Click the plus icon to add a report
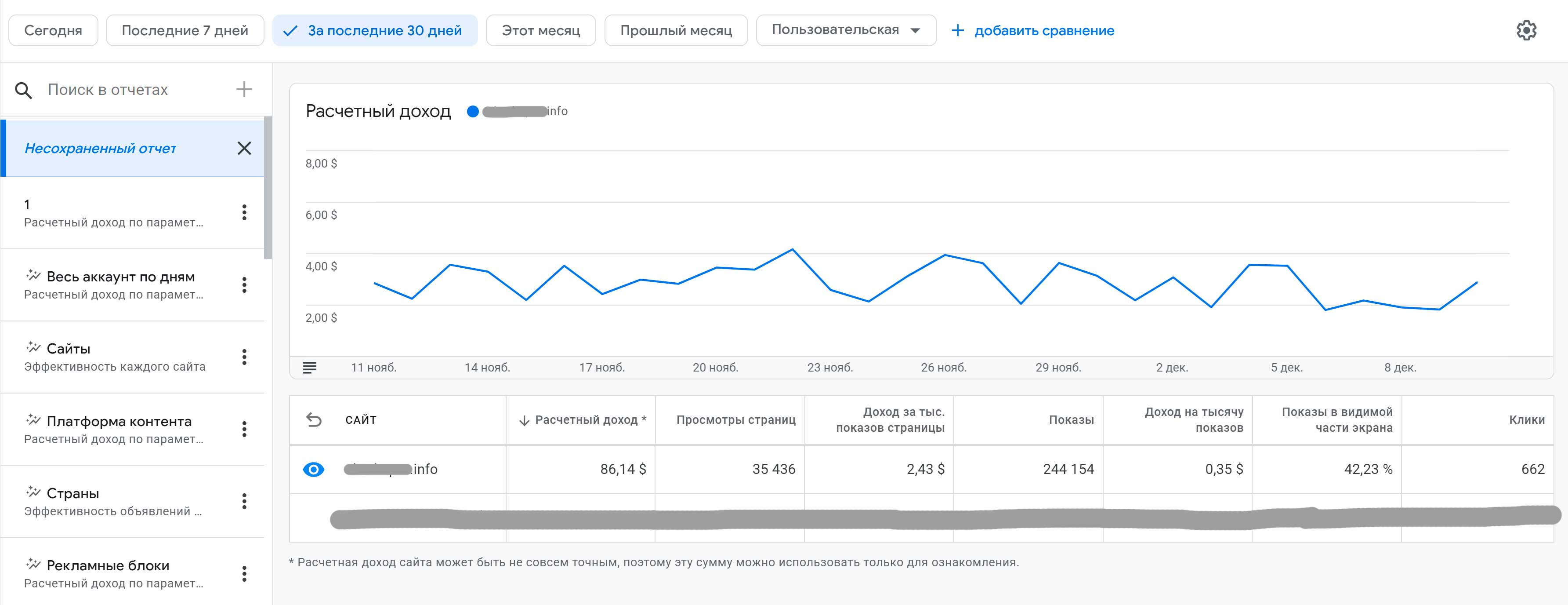1568x605 pixels. [x=244, y=90]
